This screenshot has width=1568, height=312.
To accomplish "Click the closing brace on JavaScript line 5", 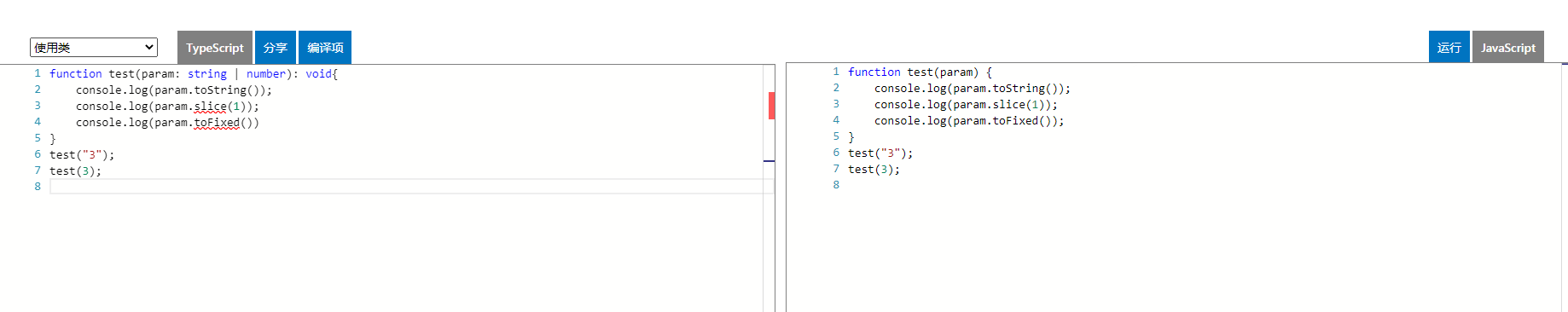I will tap(851, 137).
